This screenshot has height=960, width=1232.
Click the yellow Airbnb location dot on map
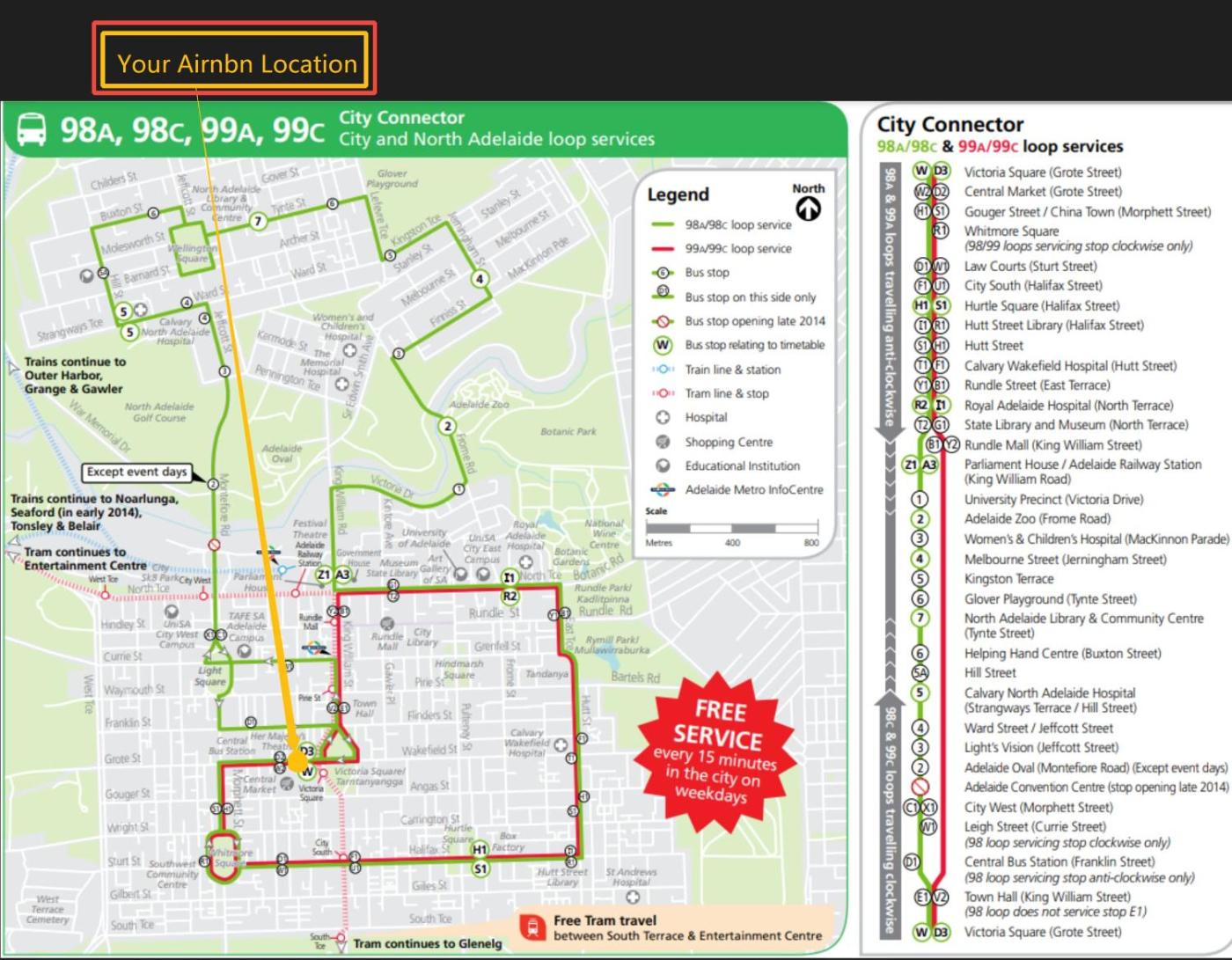(x=297, y=762)
